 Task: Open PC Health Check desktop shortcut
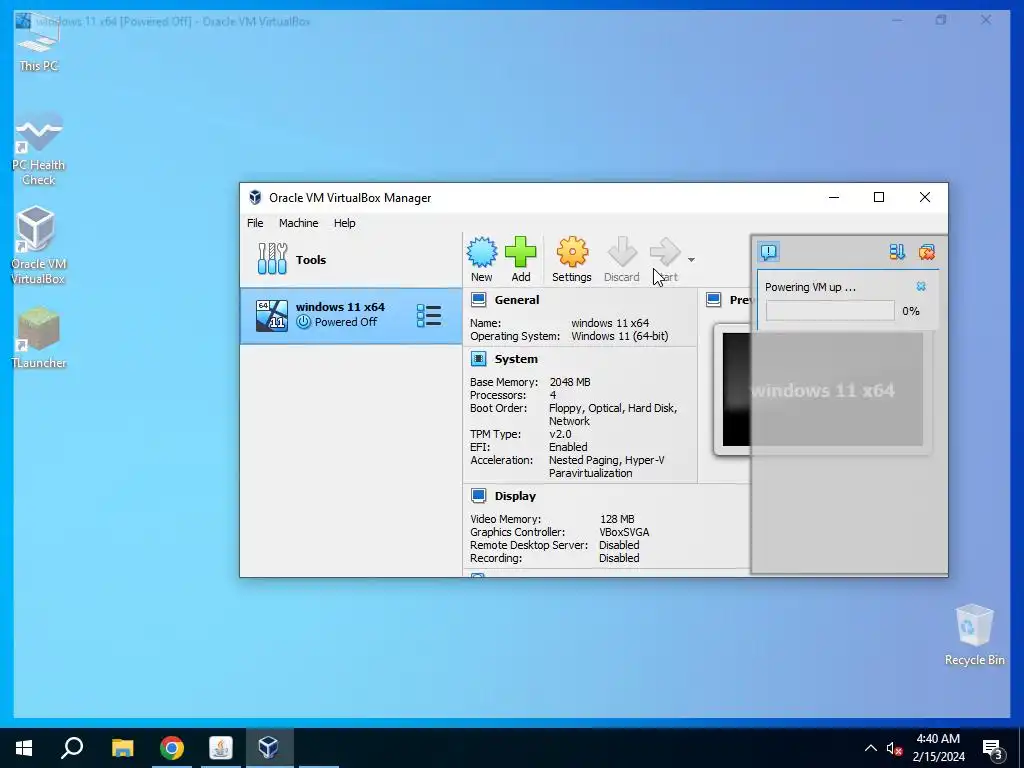pyautogui.click(x=39, y=150)
